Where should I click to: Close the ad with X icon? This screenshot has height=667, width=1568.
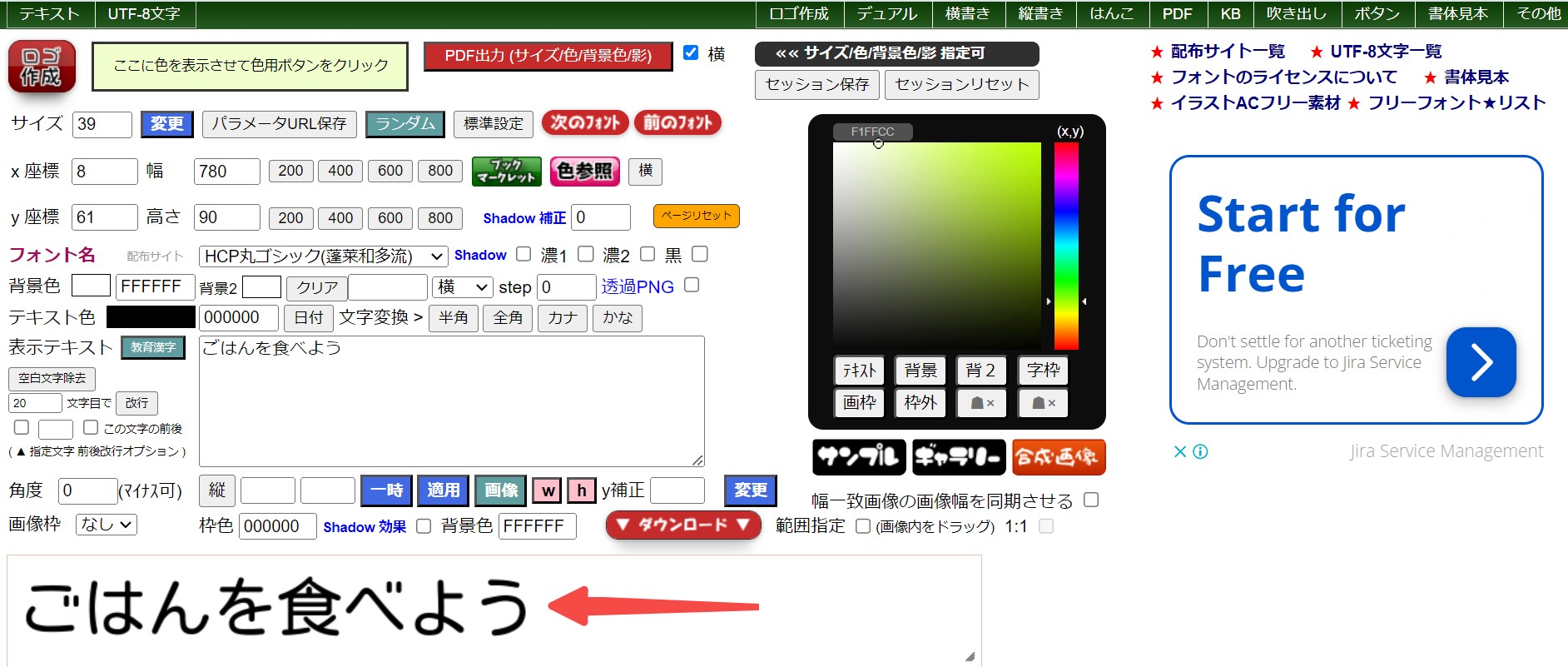click(1179, 451)
